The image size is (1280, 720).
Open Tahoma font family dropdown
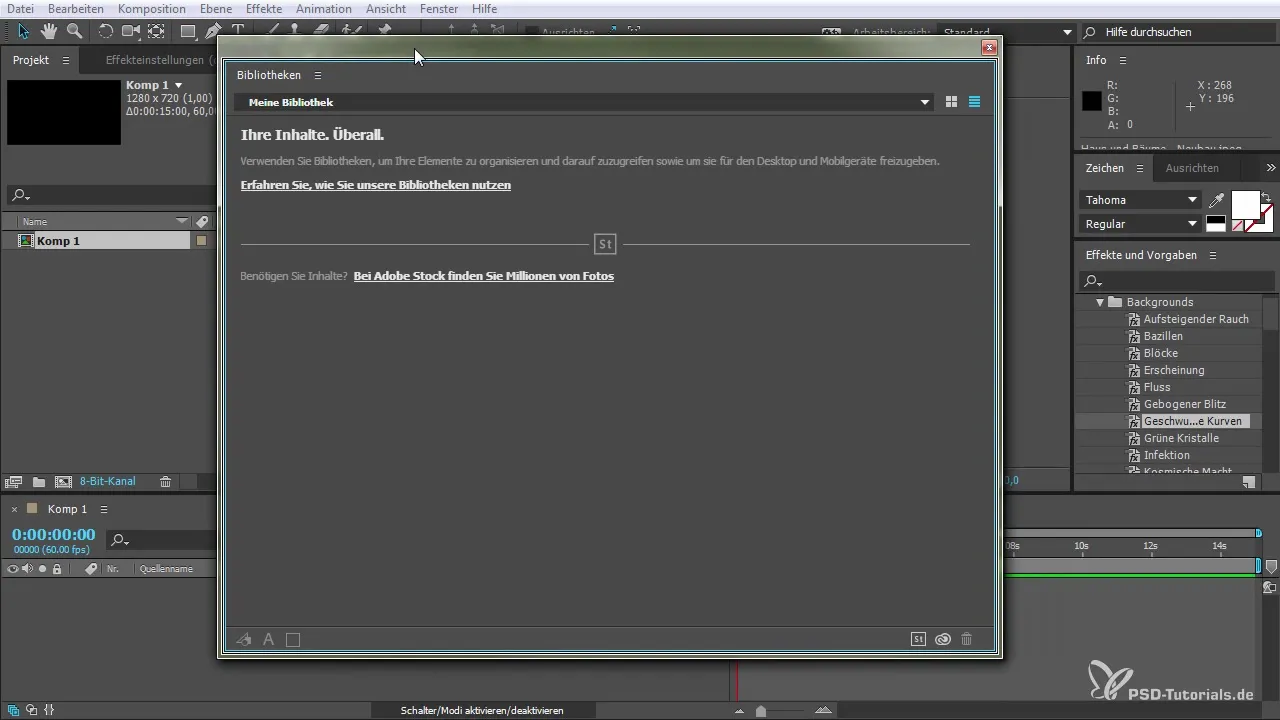1140,200
